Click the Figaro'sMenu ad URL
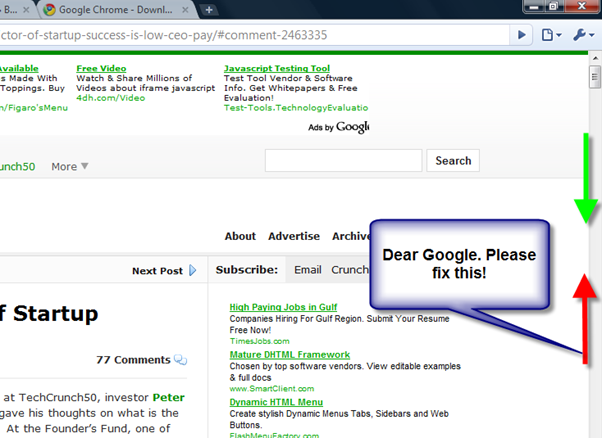 (34, 108)
